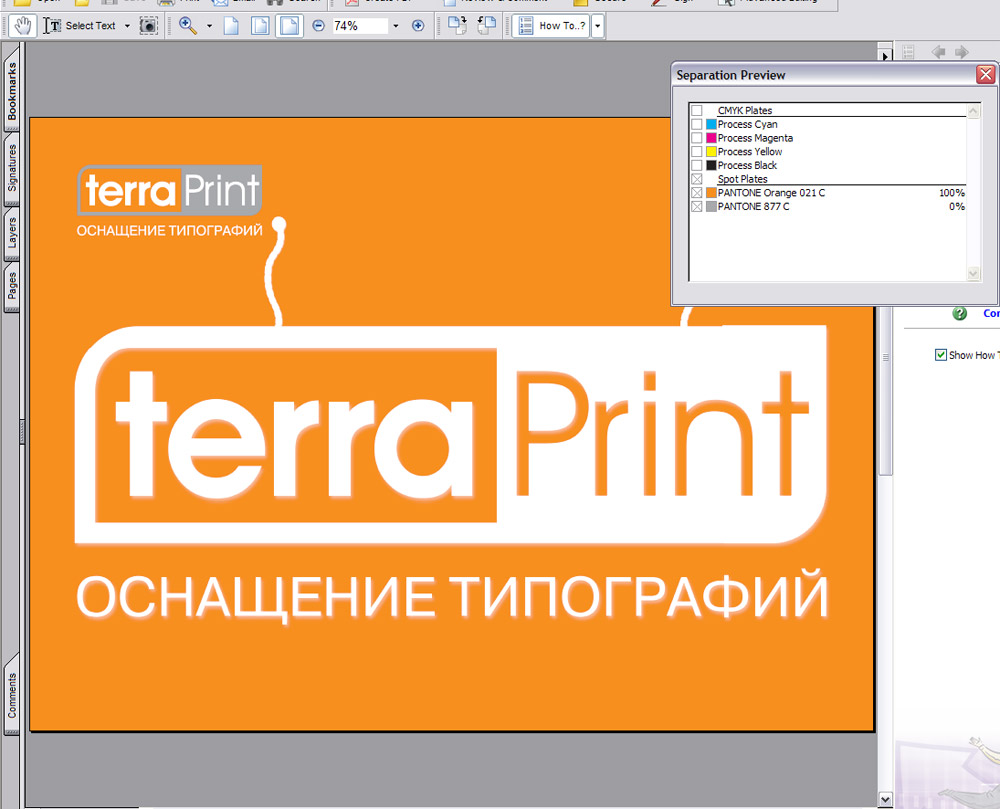Toggle the CMYK Plates checkbox
The height and width of the screenshot is (809, 1000).
(697, 111)
